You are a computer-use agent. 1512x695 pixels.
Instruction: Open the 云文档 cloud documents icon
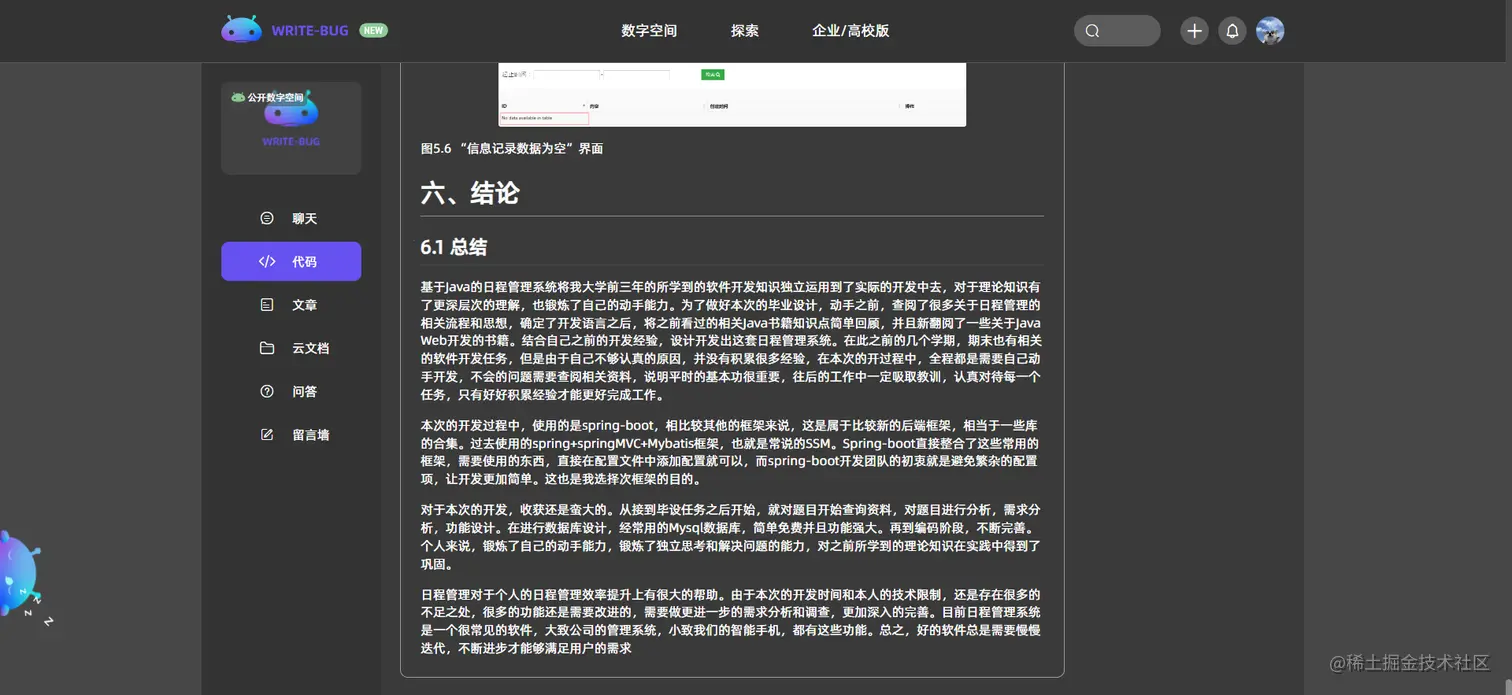point(265,348)
